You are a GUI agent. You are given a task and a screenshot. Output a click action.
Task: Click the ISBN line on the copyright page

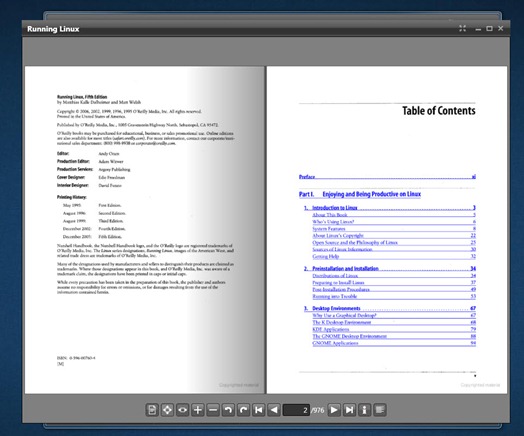click(x=76, y=358)
